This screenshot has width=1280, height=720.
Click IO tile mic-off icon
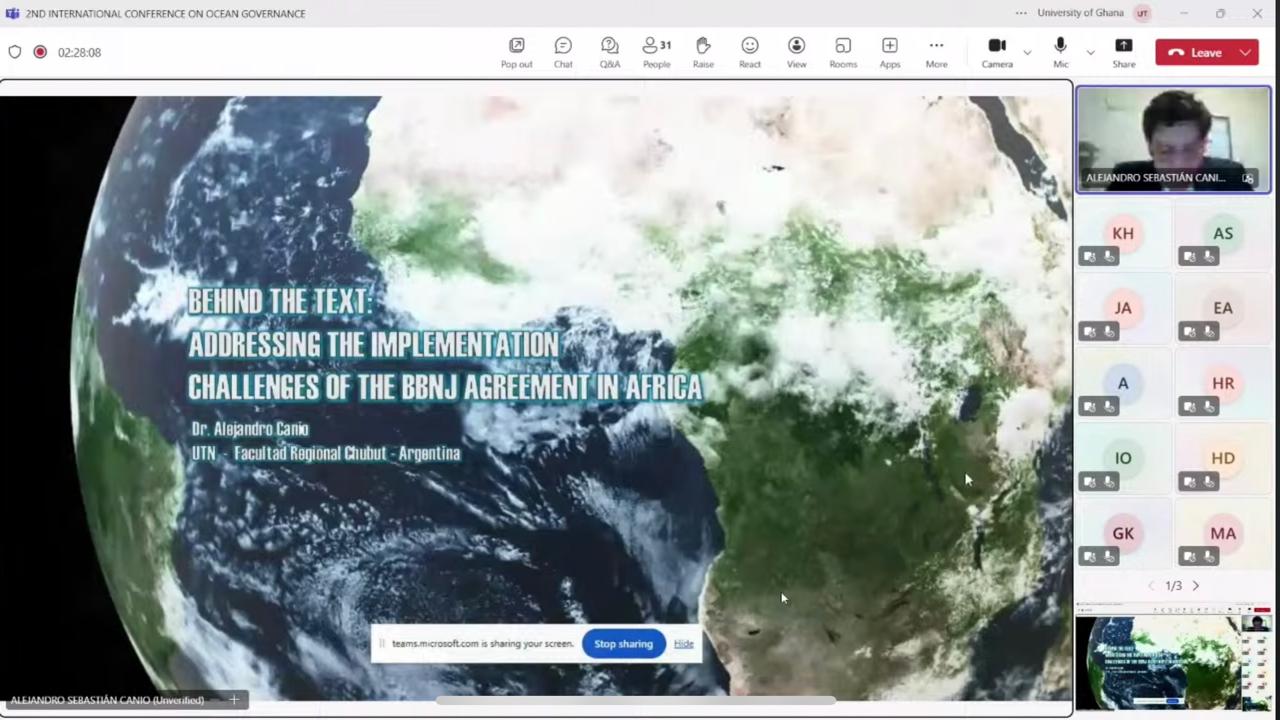point(1109,482)
